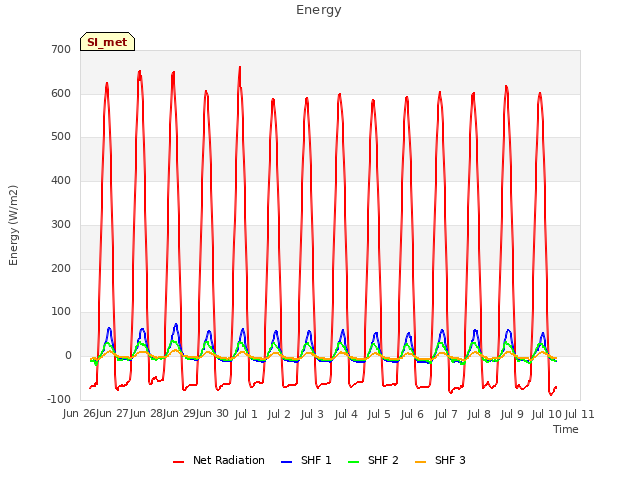Click the y-axis label Energy (W/m2)
The width and height of the screenshot is (640, 480).
13,225
